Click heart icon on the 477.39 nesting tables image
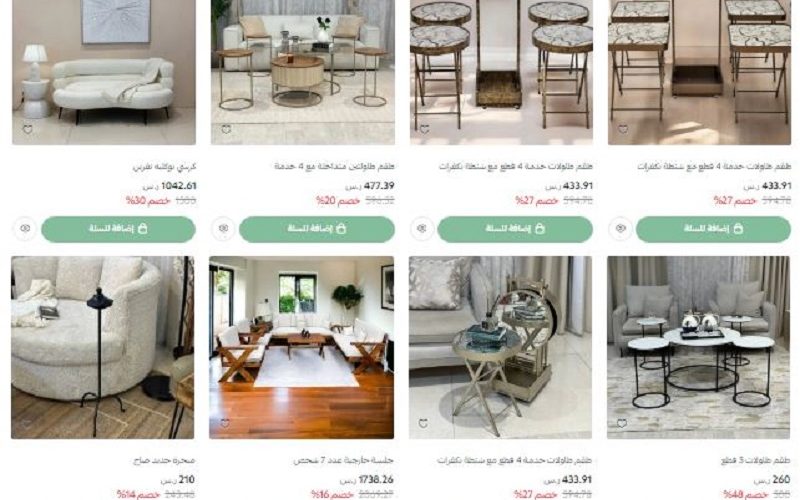Screen dimensions: 800x500 pyautogui.click(x=227, y=130)
